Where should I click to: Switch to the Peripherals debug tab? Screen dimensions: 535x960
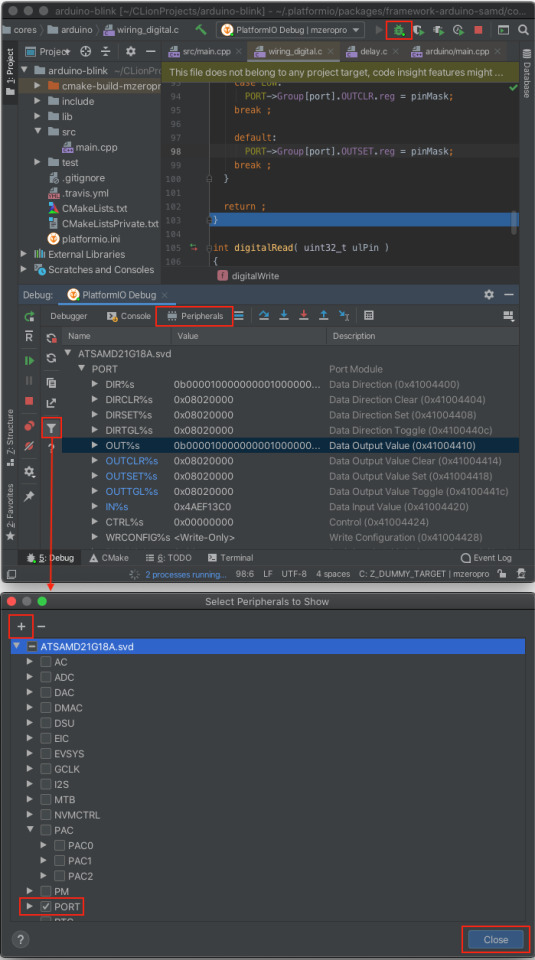(x=195, y=316)
